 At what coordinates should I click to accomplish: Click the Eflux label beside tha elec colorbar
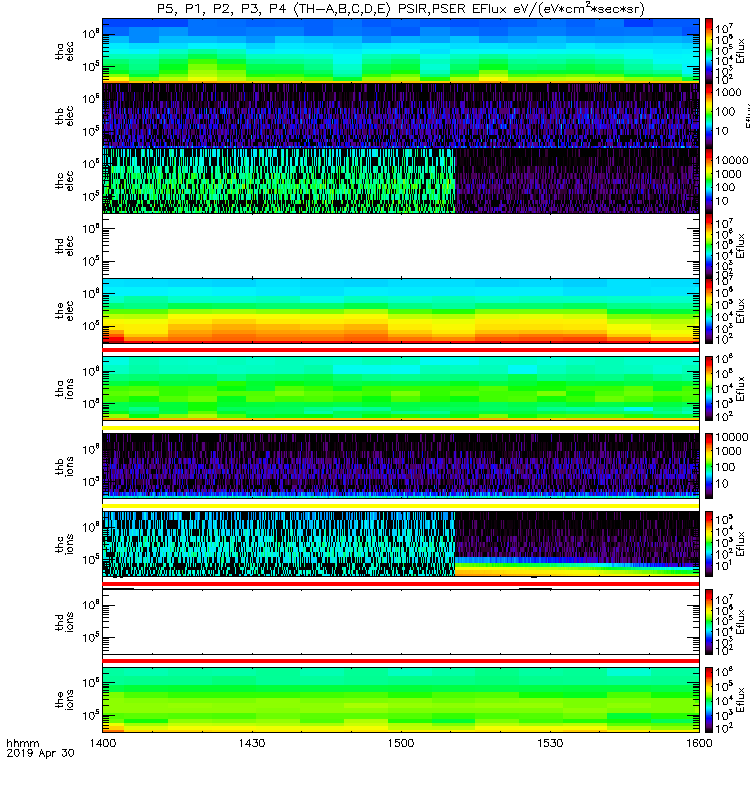[740, 51]
